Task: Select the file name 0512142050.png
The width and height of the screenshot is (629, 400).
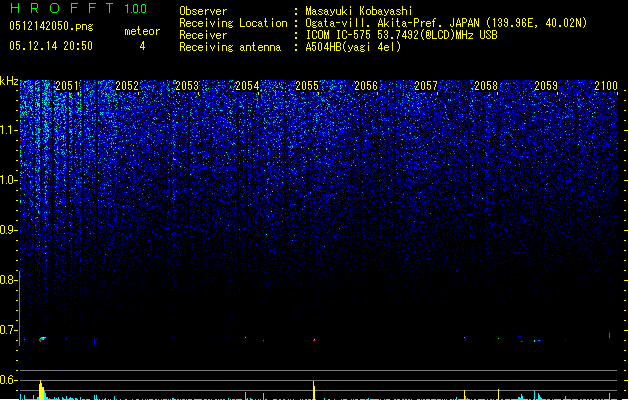Action: tap(51, 26)
